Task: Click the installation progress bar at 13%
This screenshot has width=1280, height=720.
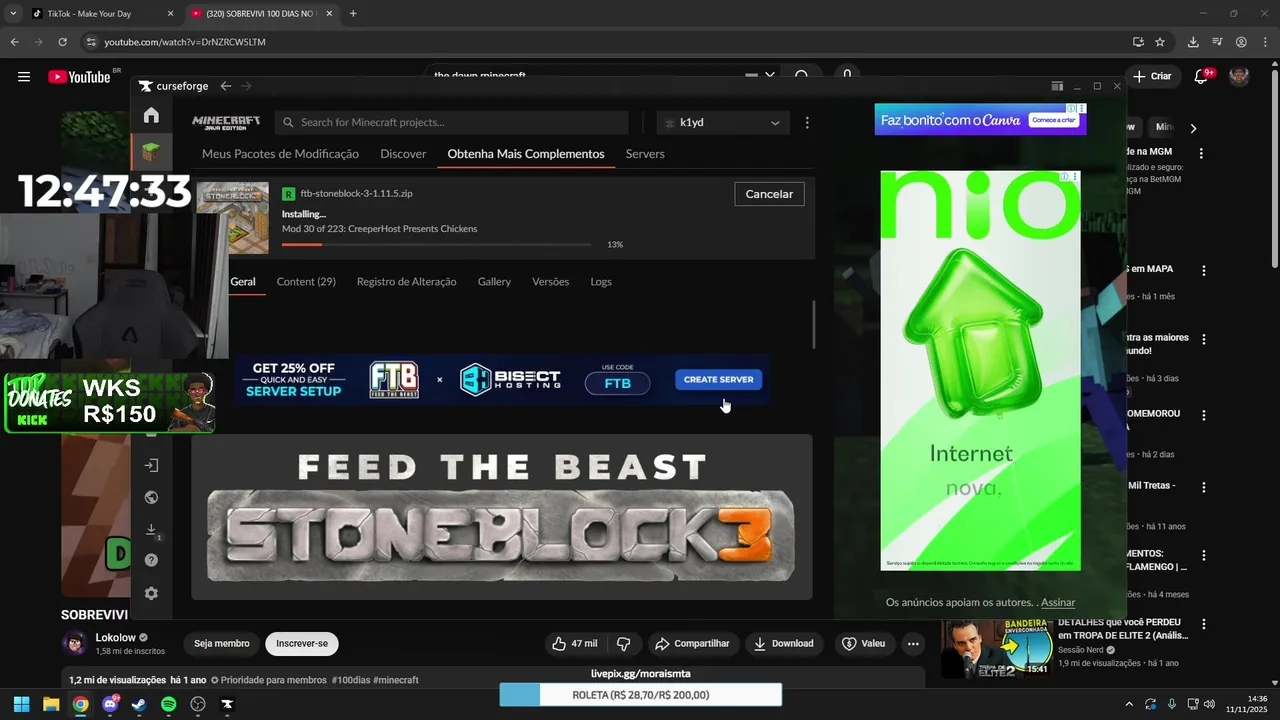Action: (437, 245)
